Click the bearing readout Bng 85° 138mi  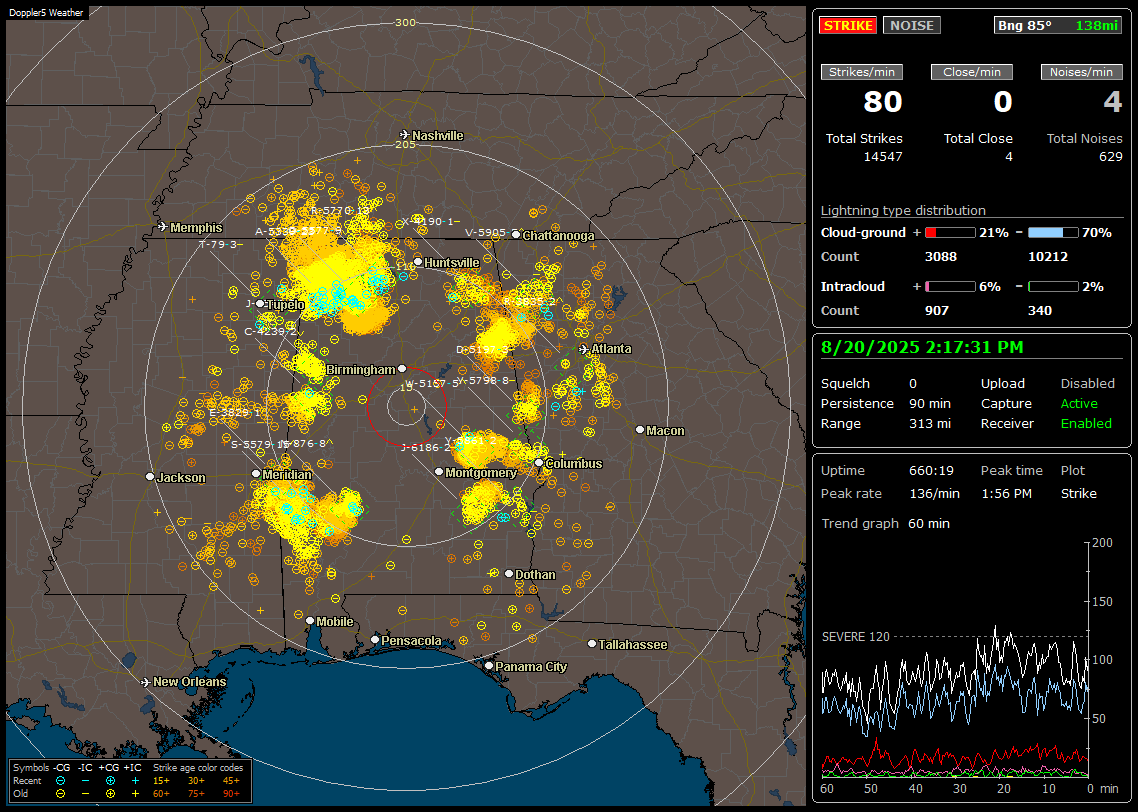1058,25
